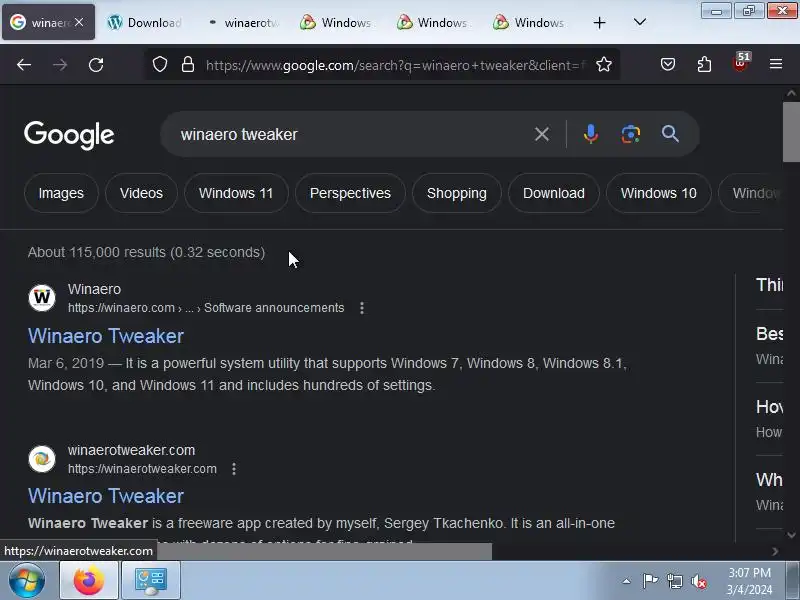Viewport: 800px width, 600px height.
Task: Open Action Center flag icon
Action: click(650, 581)
